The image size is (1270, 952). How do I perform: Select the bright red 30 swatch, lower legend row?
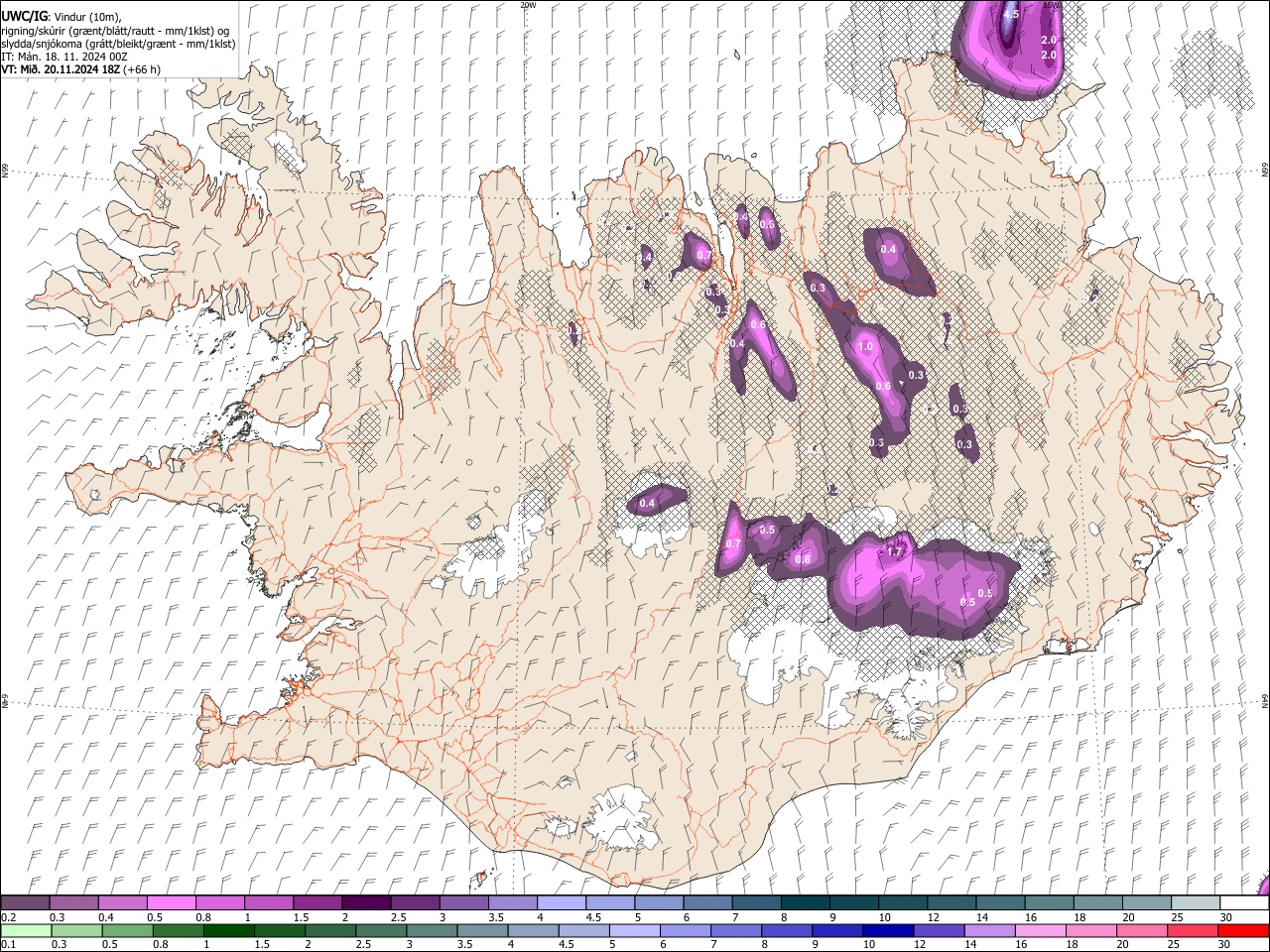[x=1243, y=930]
